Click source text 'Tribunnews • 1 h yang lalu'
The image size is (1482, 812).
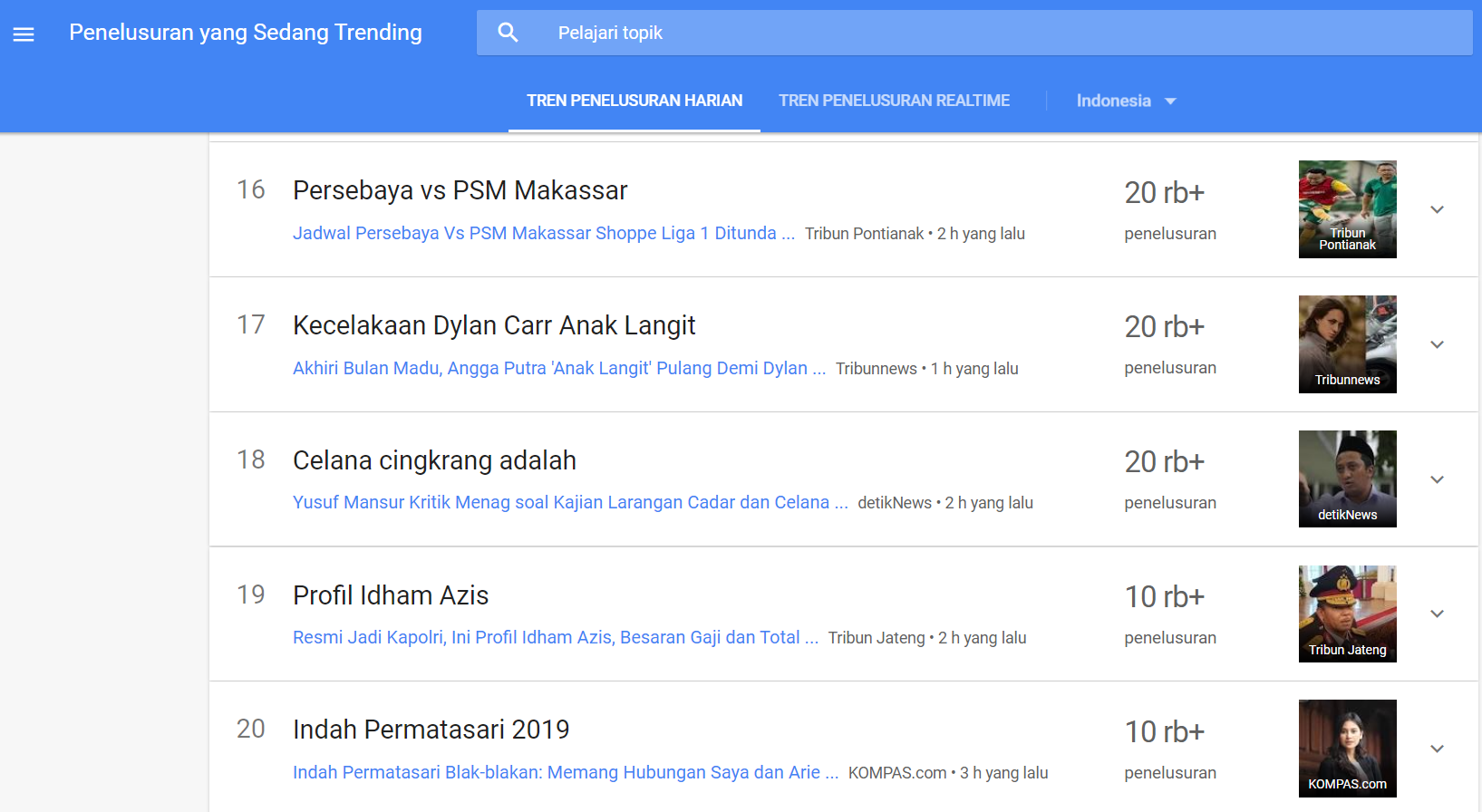(927, 369)
